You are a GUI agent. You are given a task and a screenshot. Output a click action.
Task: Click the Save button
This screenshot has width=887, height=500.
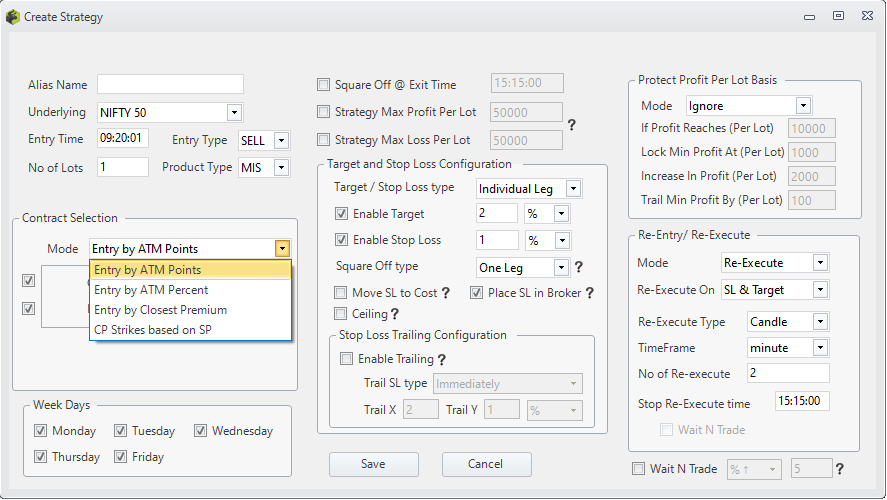click(373, 464)
